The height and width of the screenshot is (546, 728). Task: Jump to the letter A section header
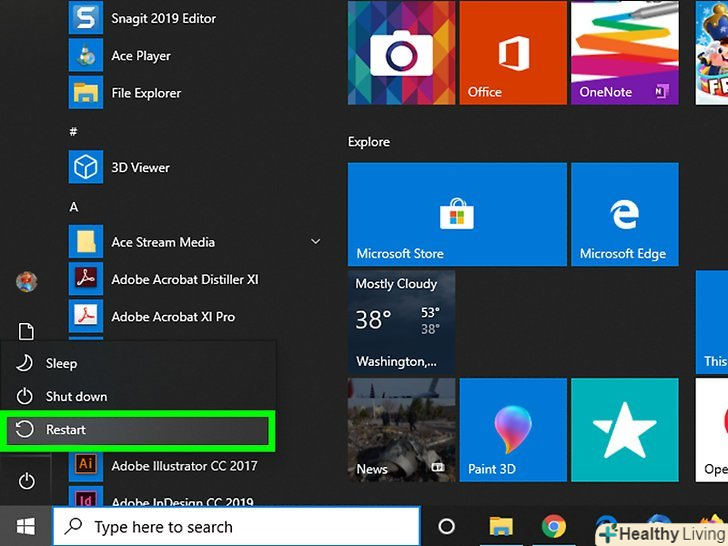(74, 206)
